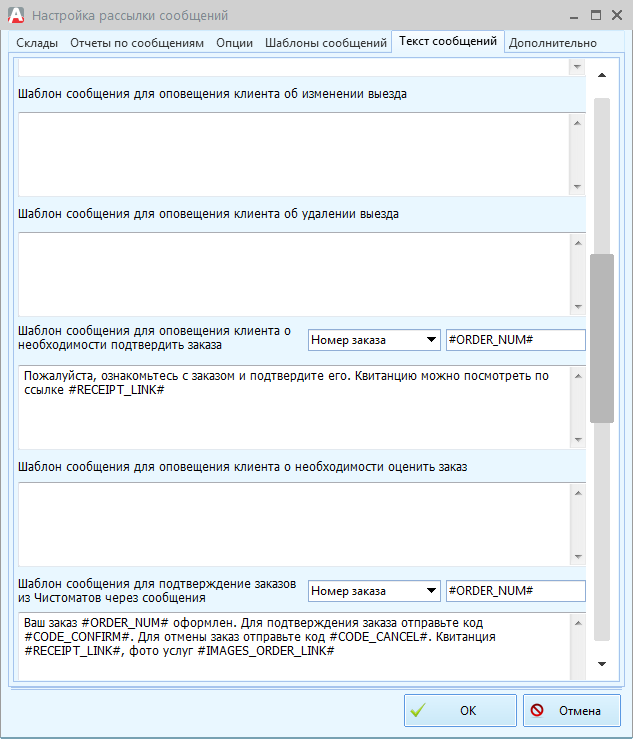Viewport: 633px width, 739px height.
Task: Switch to the Склады tab
Action: click(x=37, y=43)
